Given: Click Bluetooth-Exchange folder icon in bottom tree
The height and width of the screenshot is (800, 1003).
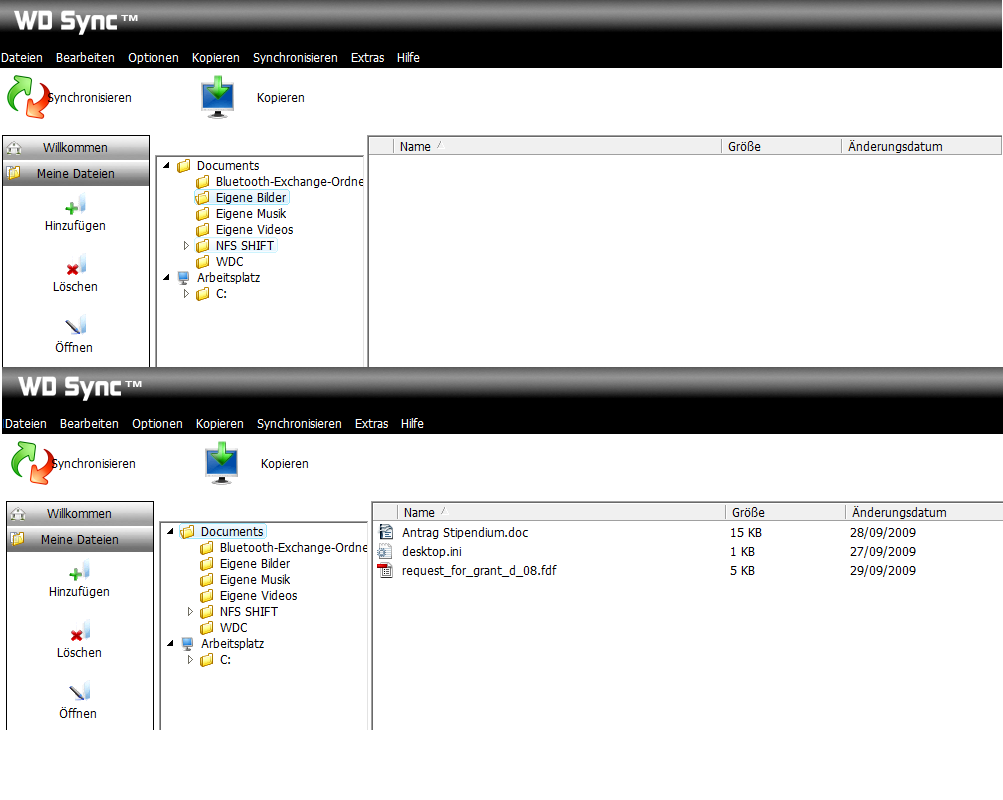Looking at the screenshot, I should click(x=207, y=547).
